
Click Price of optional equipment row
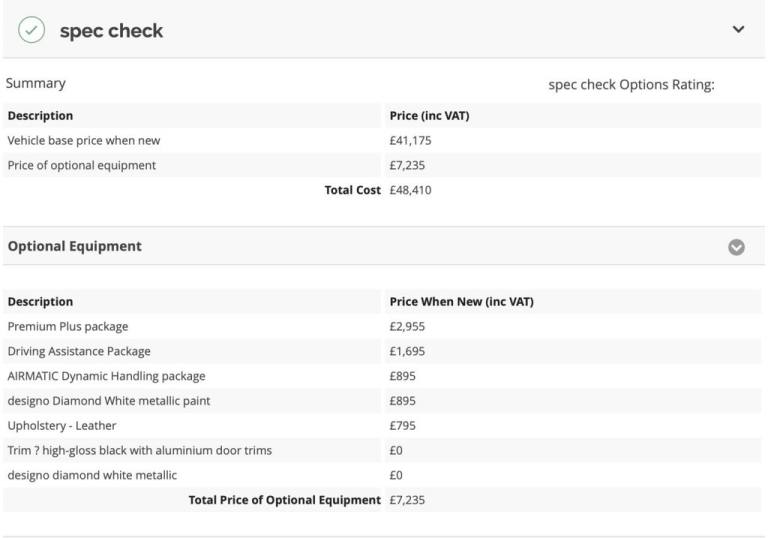[x=382, y=165]
